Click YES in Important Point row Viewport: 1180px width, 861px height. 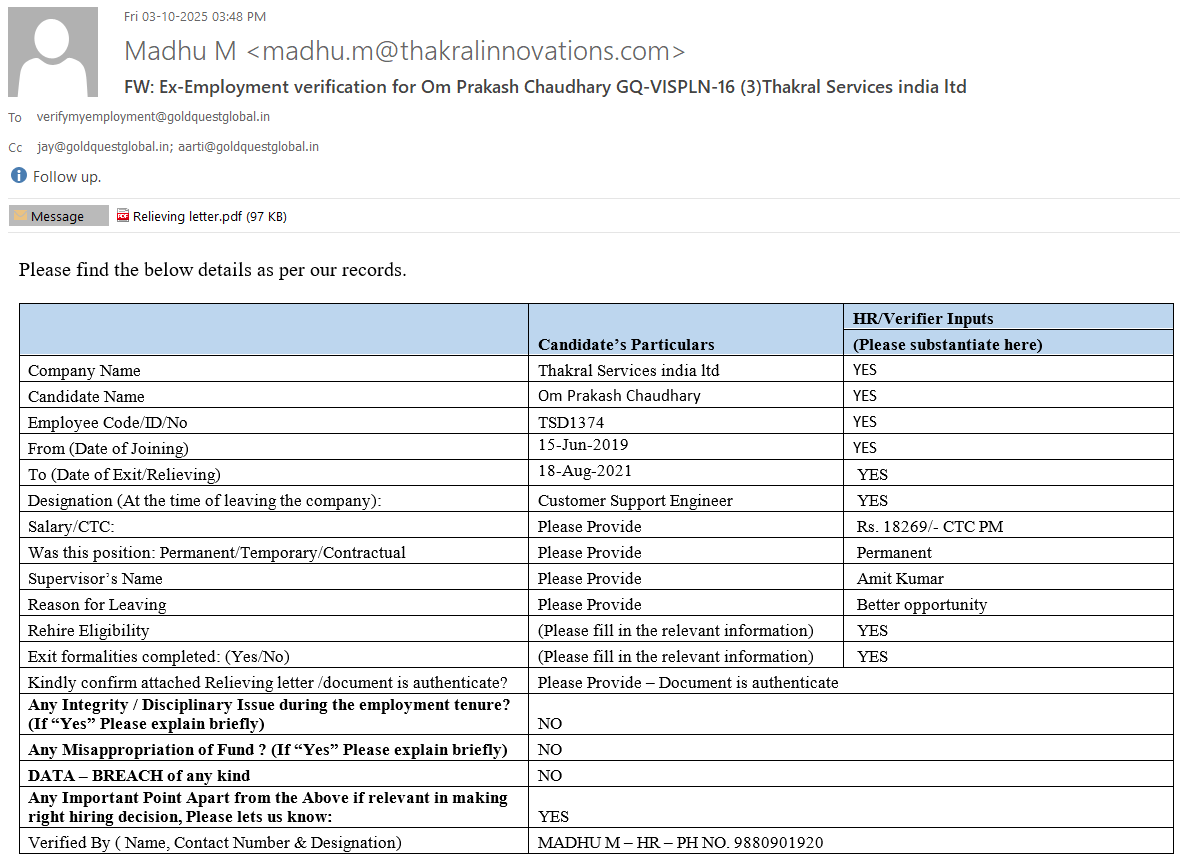point(553,817)
